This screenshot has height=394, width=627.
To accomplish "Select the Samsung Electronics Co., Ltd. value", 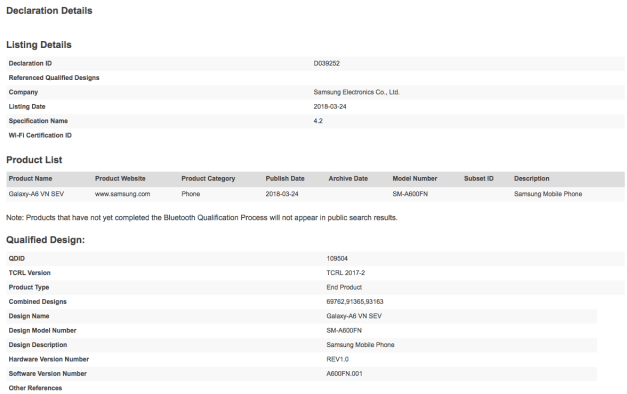I will coord(356,92).
